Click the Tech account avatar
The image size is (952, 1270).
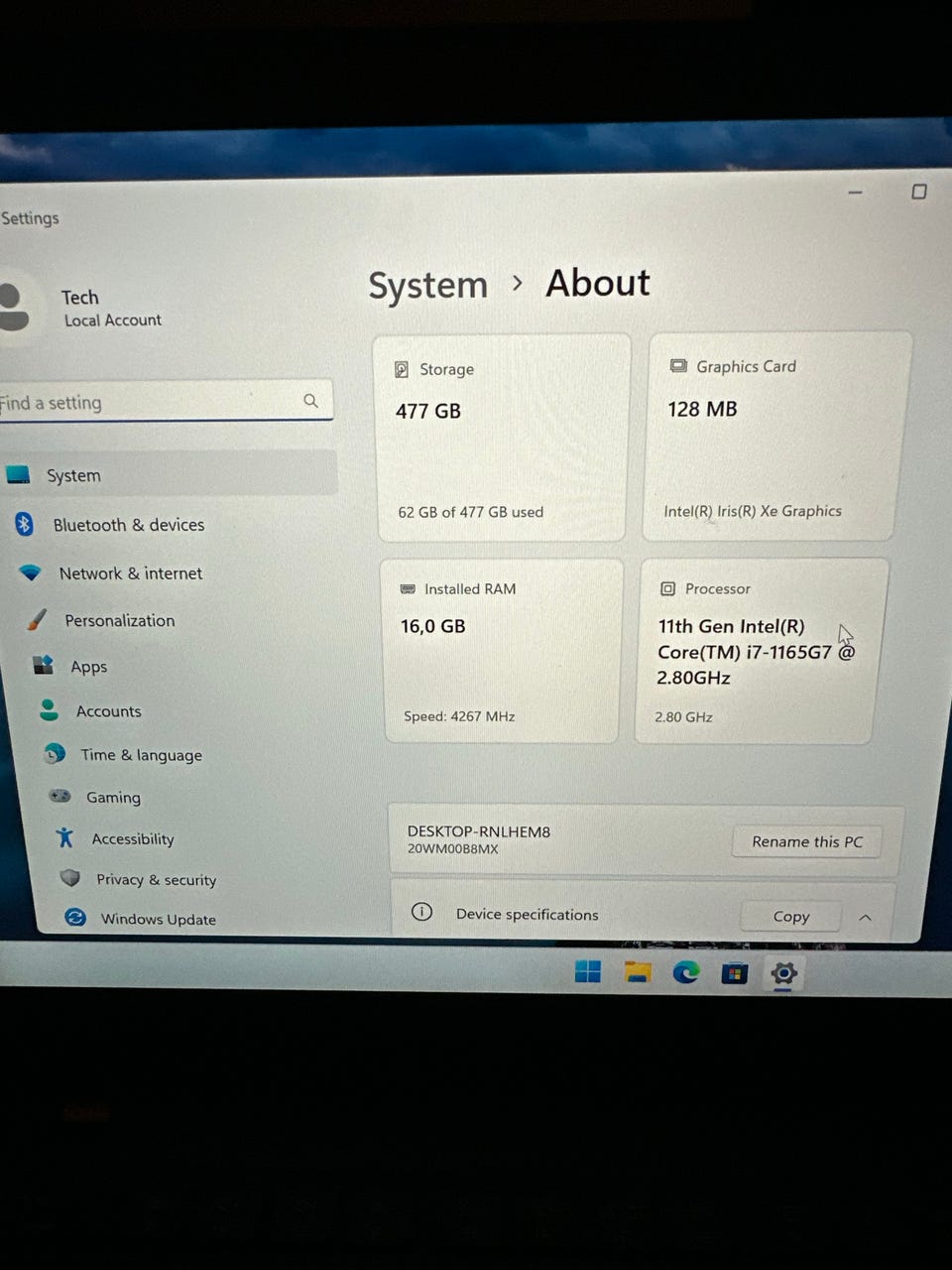pos(12,307)
